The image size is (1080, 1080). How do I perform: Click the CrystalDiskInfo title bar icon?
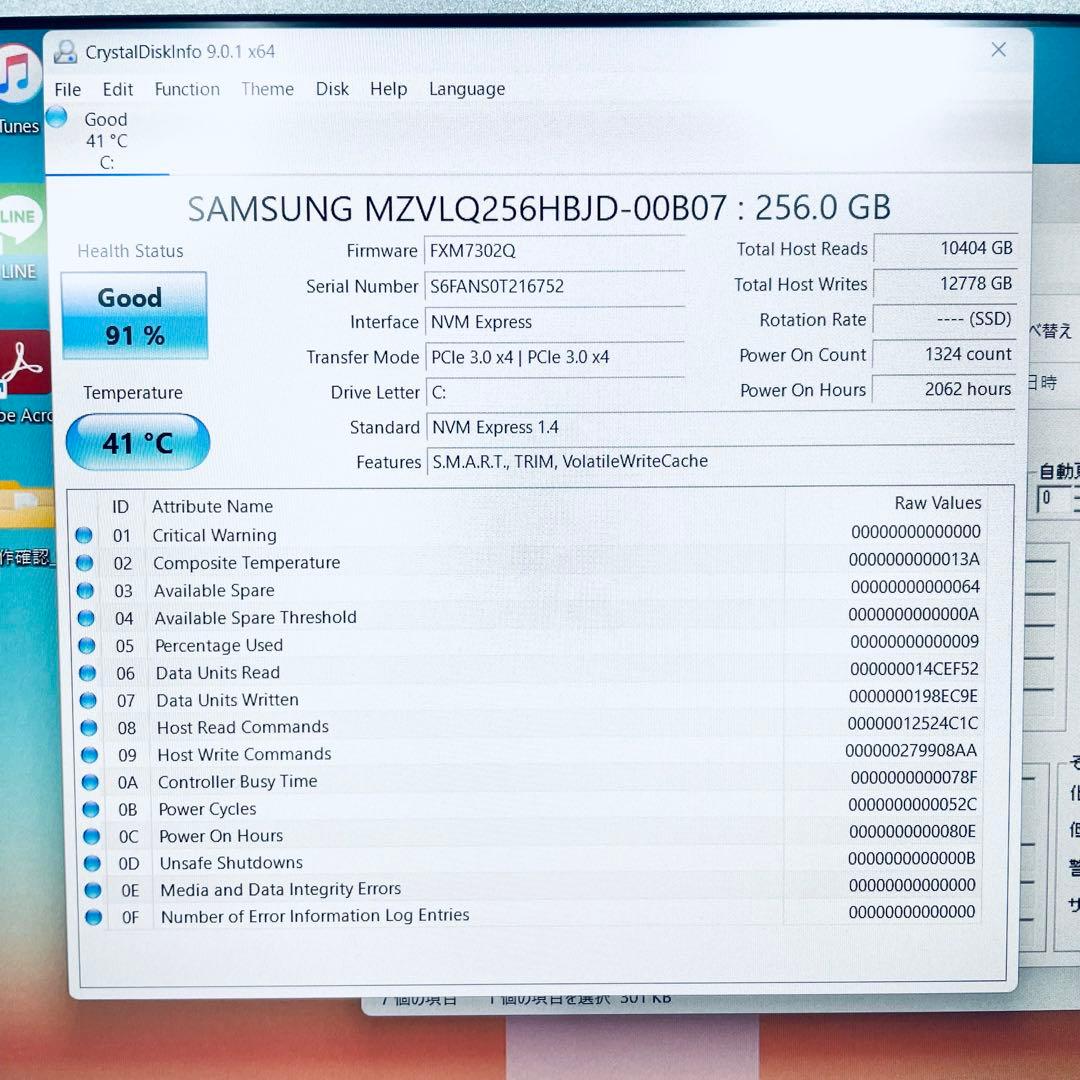(x=66, y=50)
